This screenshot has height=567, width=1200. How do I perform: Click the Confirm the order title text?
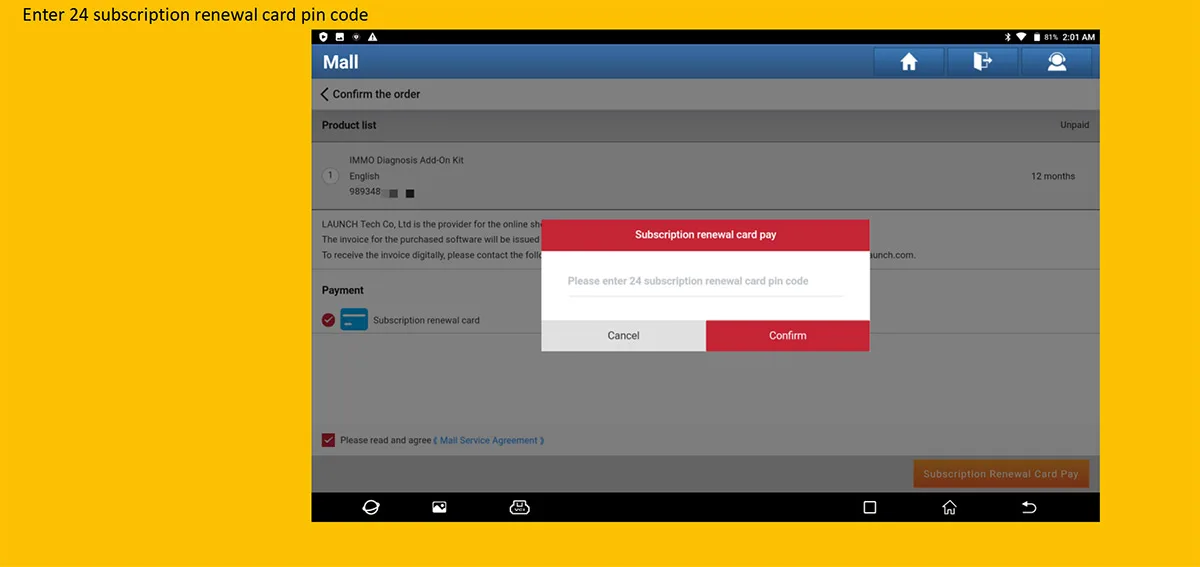coord(376,94)
